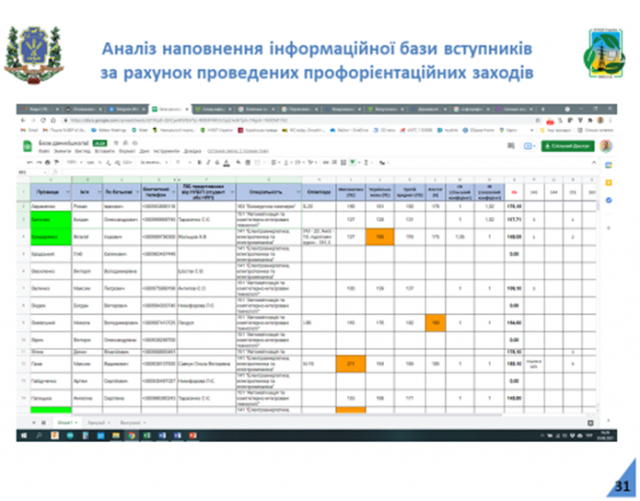Click the Google account avatar
Viewport: 640px width, 501px height.
pos(605,146)
